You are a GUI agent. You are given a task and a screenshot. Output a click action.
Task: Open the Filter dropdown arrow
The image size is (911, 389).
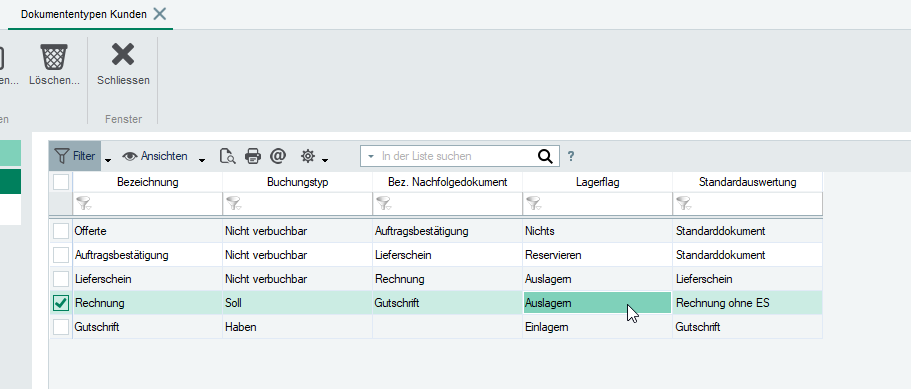click(x=108, y=160)
